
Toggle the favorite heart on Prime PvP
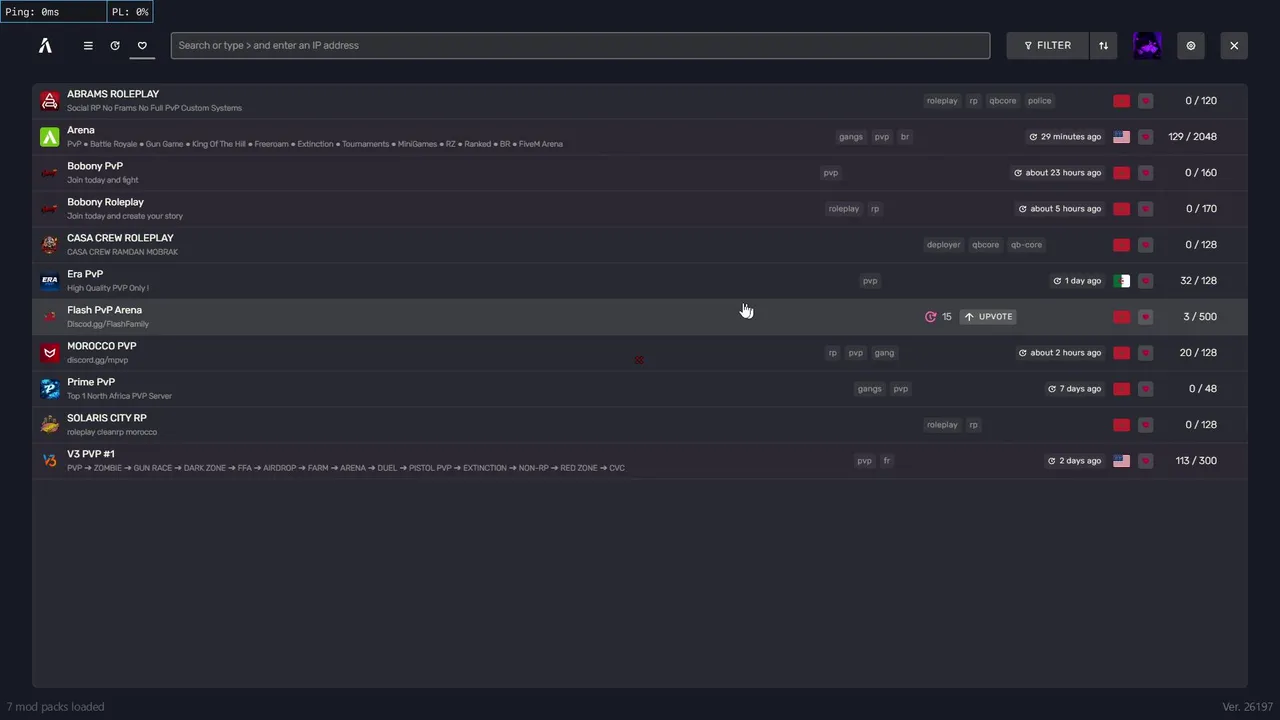click(1146, 388)
